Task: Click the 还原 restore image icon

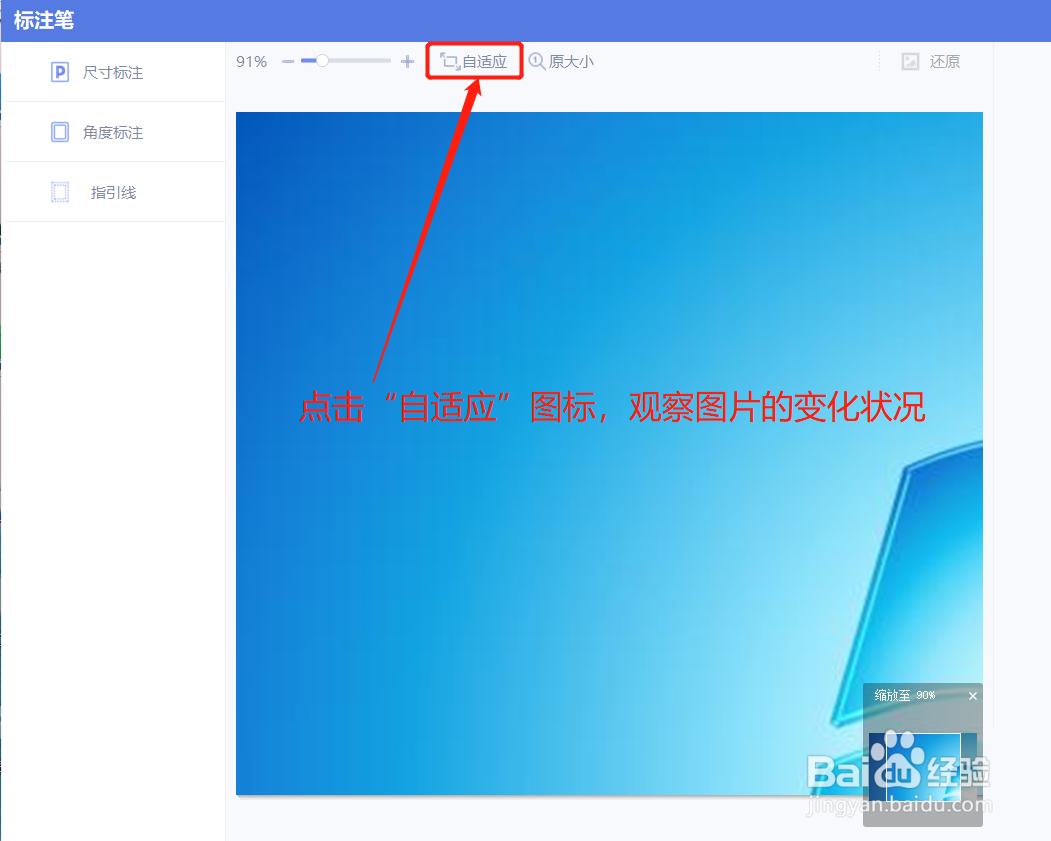Action: 910,62
